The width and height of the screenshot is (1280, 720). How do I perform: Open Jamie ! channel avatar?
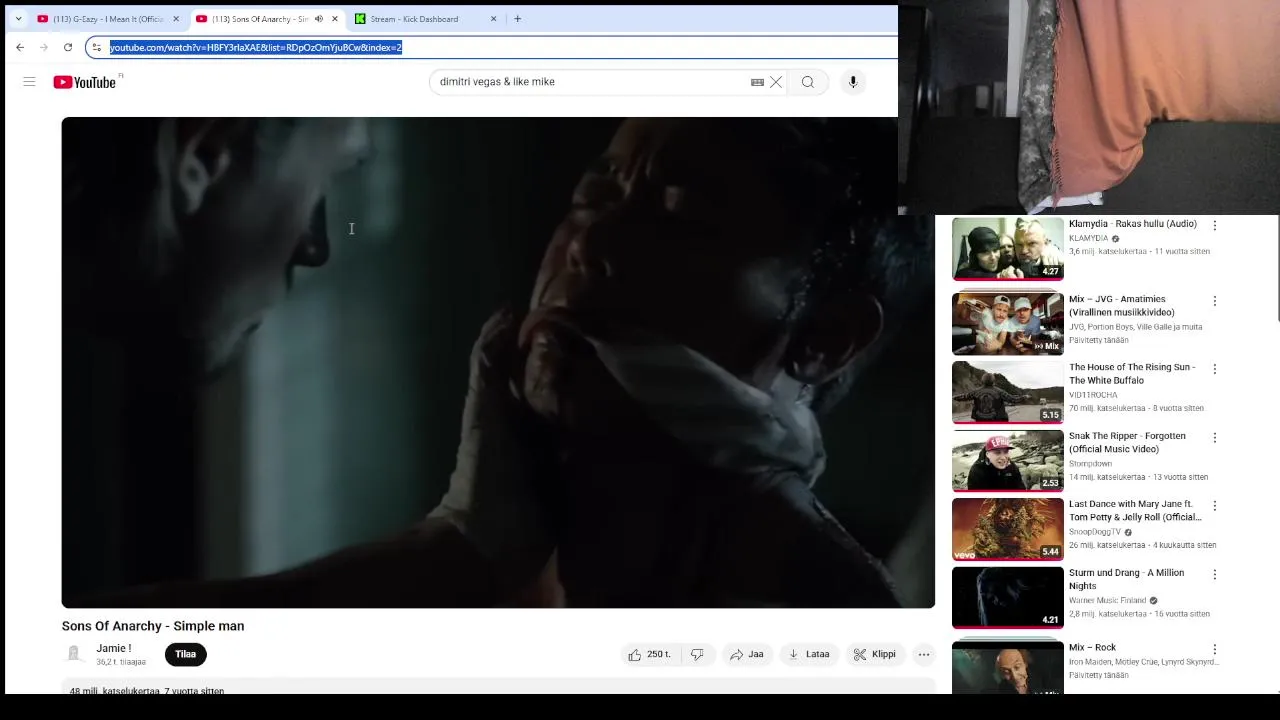pyautogui.click(x=74, y=654)
